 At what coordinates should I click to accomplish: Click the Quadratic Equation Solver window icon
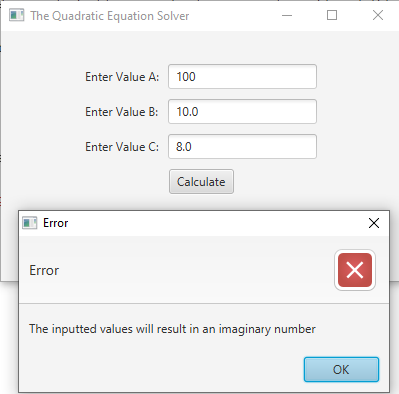[x=17, y=15]
